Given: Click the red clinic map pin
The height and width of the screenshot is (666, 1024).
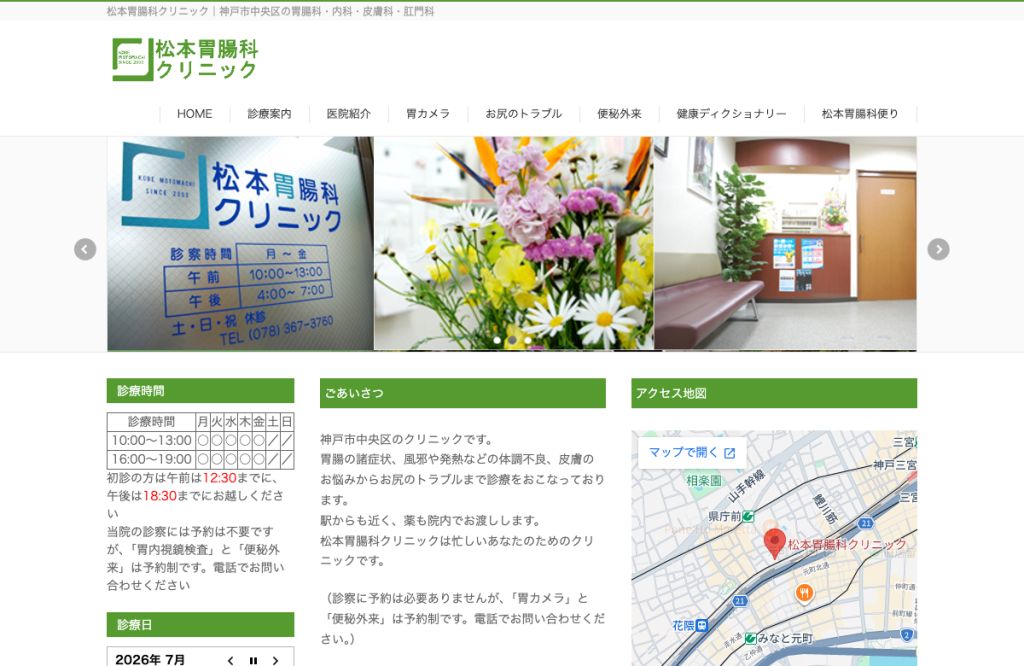Looking at the screenshot, I should pos(775,544).
